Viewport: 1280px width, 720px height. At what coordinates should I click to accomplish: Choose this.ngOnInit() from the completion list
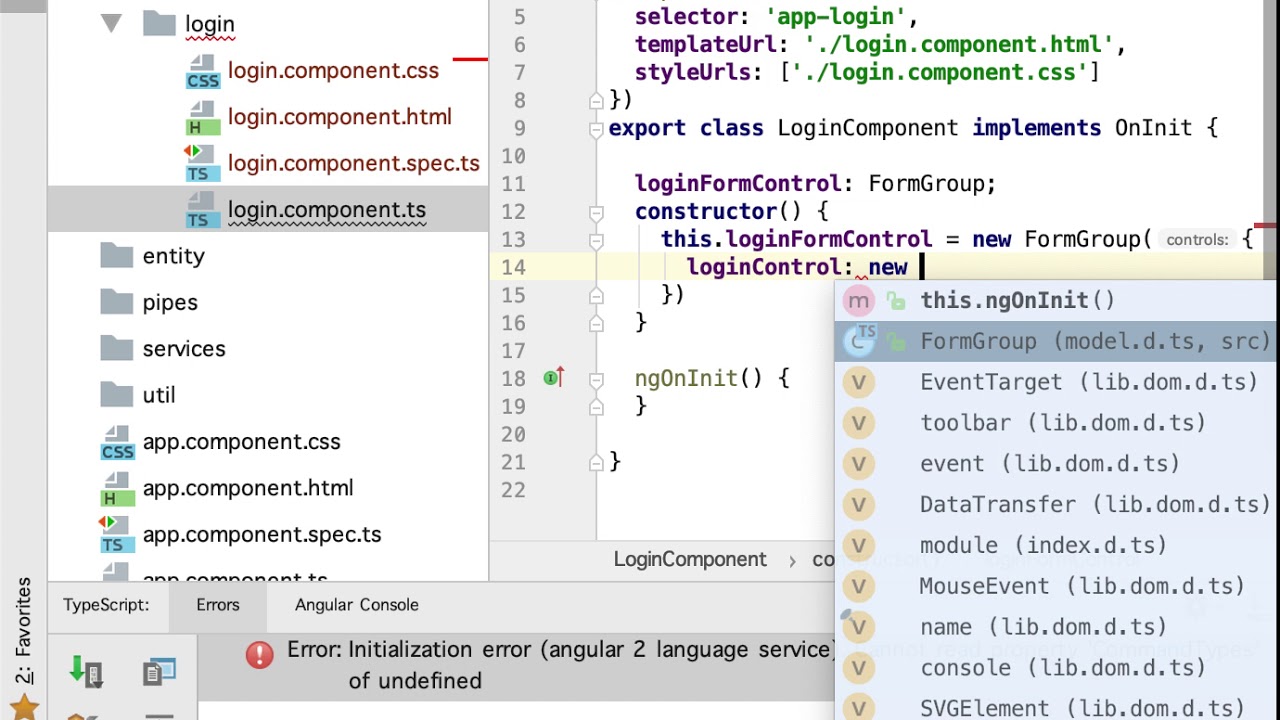point(1057,300)
